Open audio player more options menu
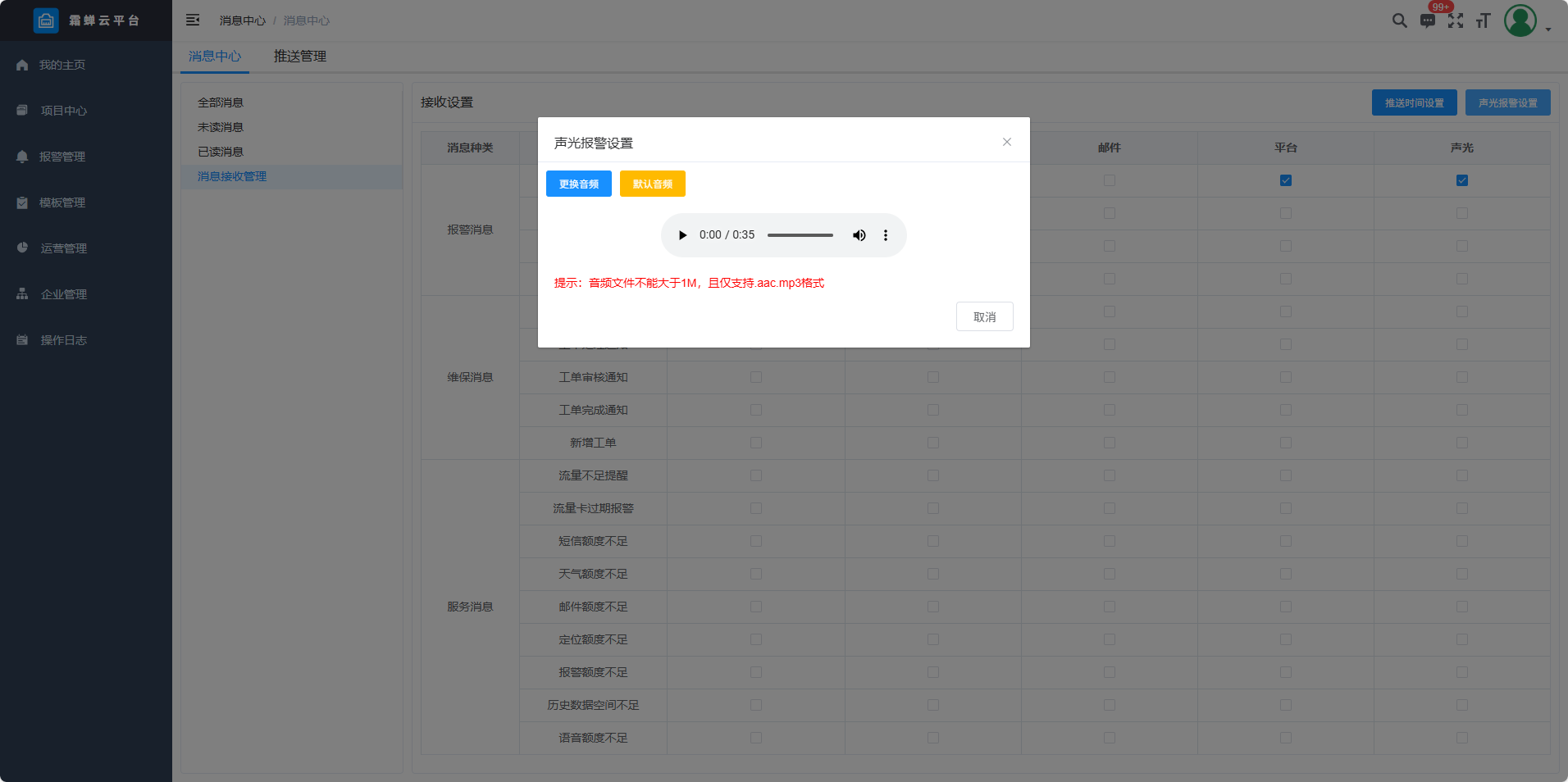Viewport: 1568px width, 782px height. [x=885, y=235]
